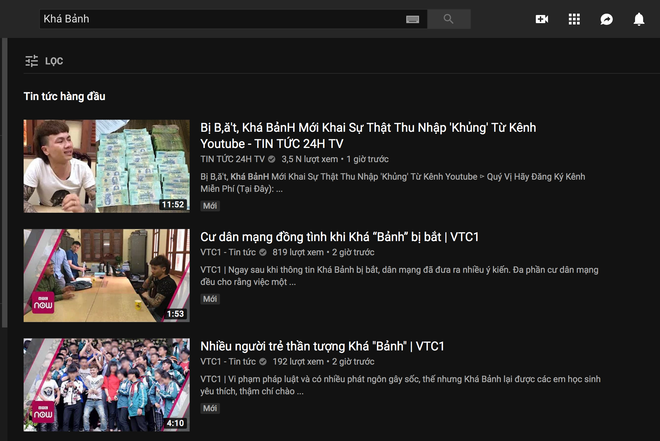
Task: Open the messages share icon
Action: point(607,19)
